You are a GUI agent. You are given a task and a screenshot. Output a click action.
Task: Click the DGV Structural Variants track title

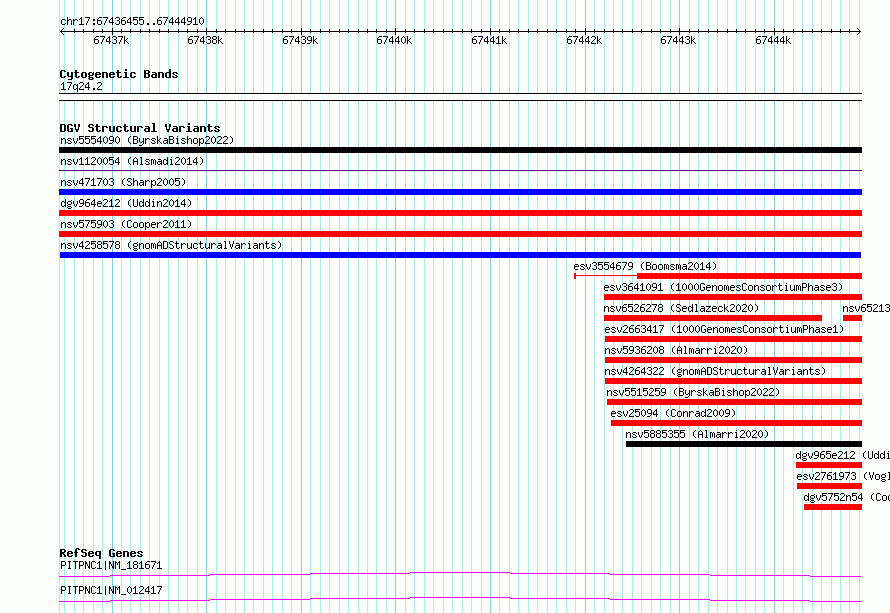(140, 128)
